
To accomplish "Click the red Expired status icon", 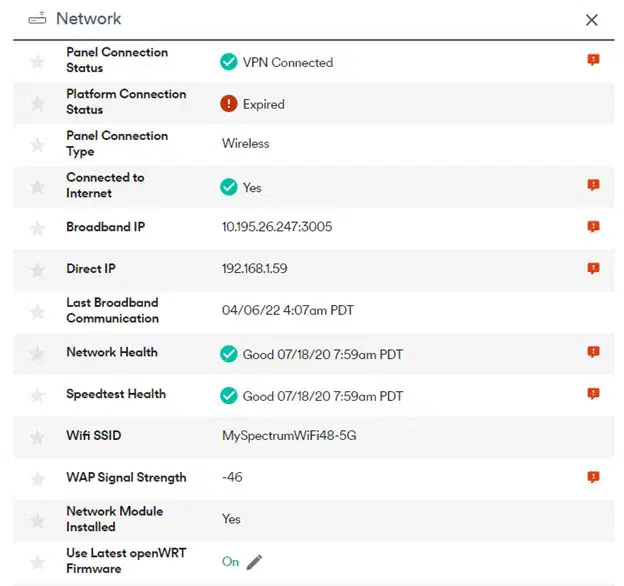I will [229, 104].
